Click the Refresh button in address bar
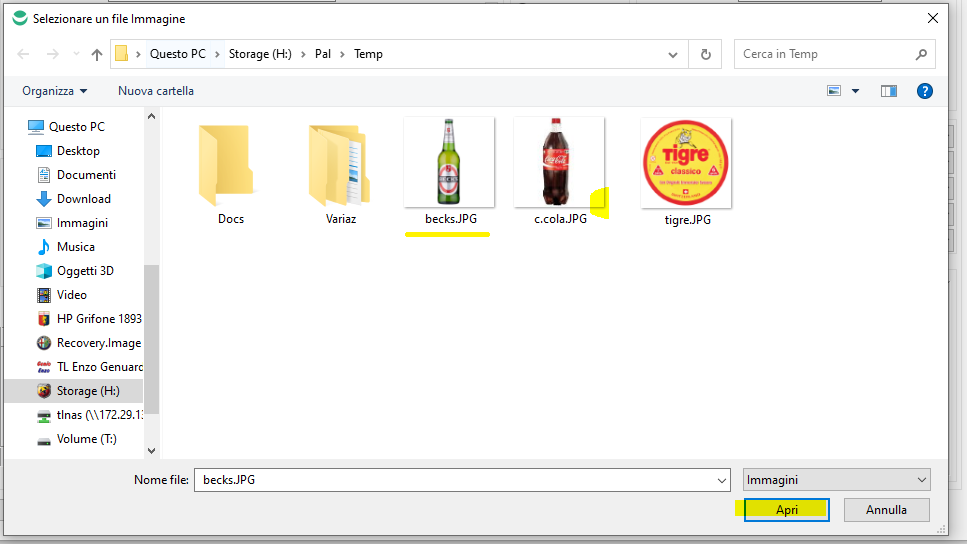Image resolution: width=976 pixels, height=548 pixels. pyautogui.click(x=706, y=54)
